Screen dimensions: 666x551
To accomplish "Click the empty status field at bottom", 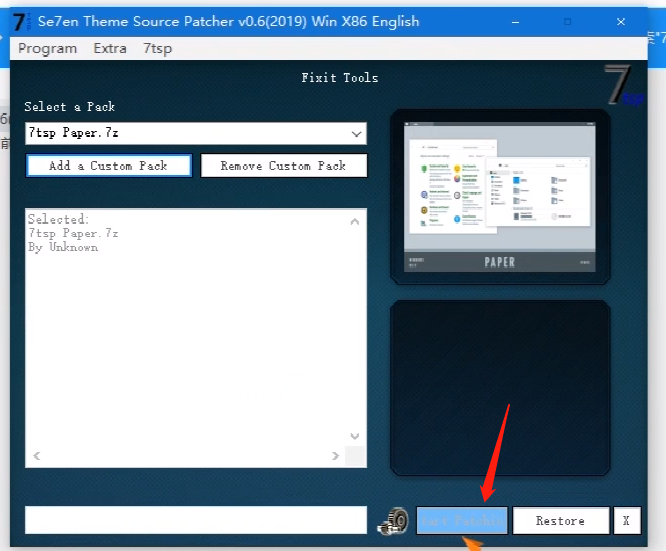I will 196,520.
